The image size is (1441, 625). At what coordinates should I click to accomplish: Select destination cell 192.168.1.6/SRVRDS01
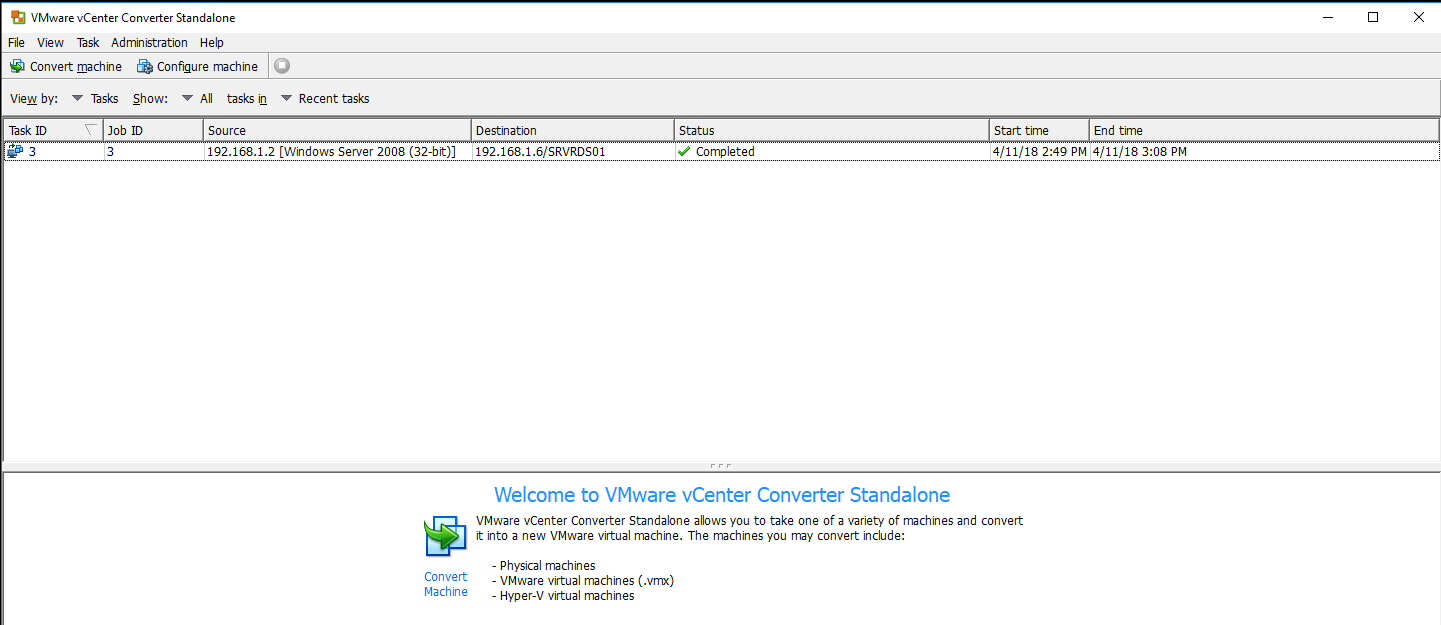pos(573,152)
